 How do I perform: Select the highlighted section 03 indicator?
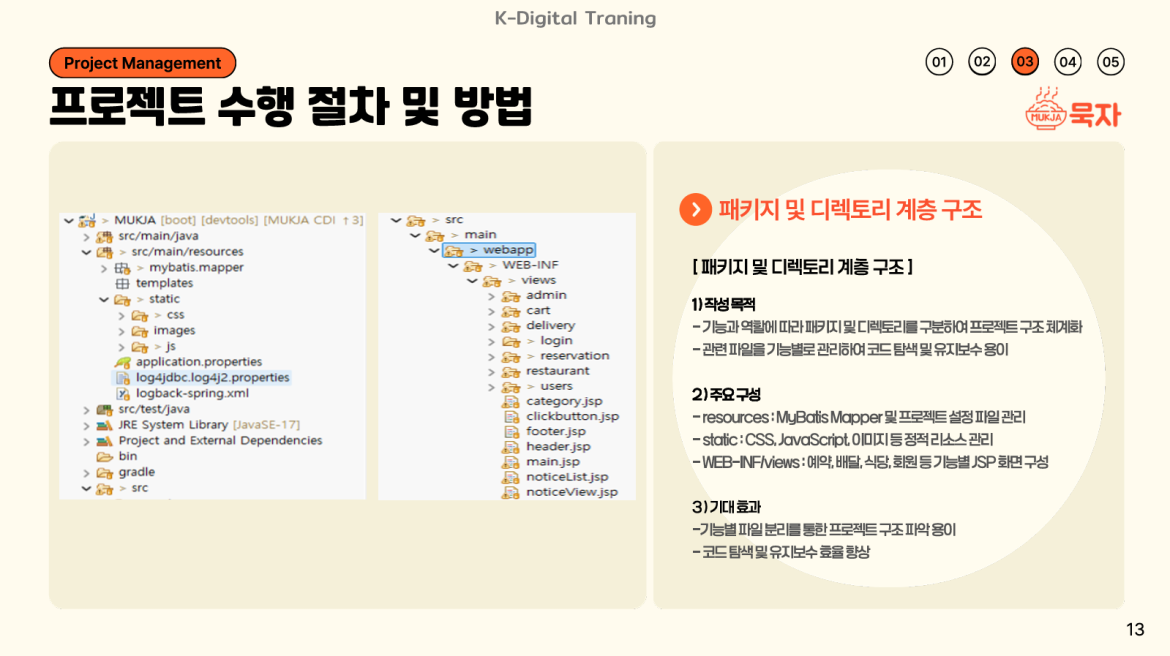pyautogui.click(x=1024, y=62)
